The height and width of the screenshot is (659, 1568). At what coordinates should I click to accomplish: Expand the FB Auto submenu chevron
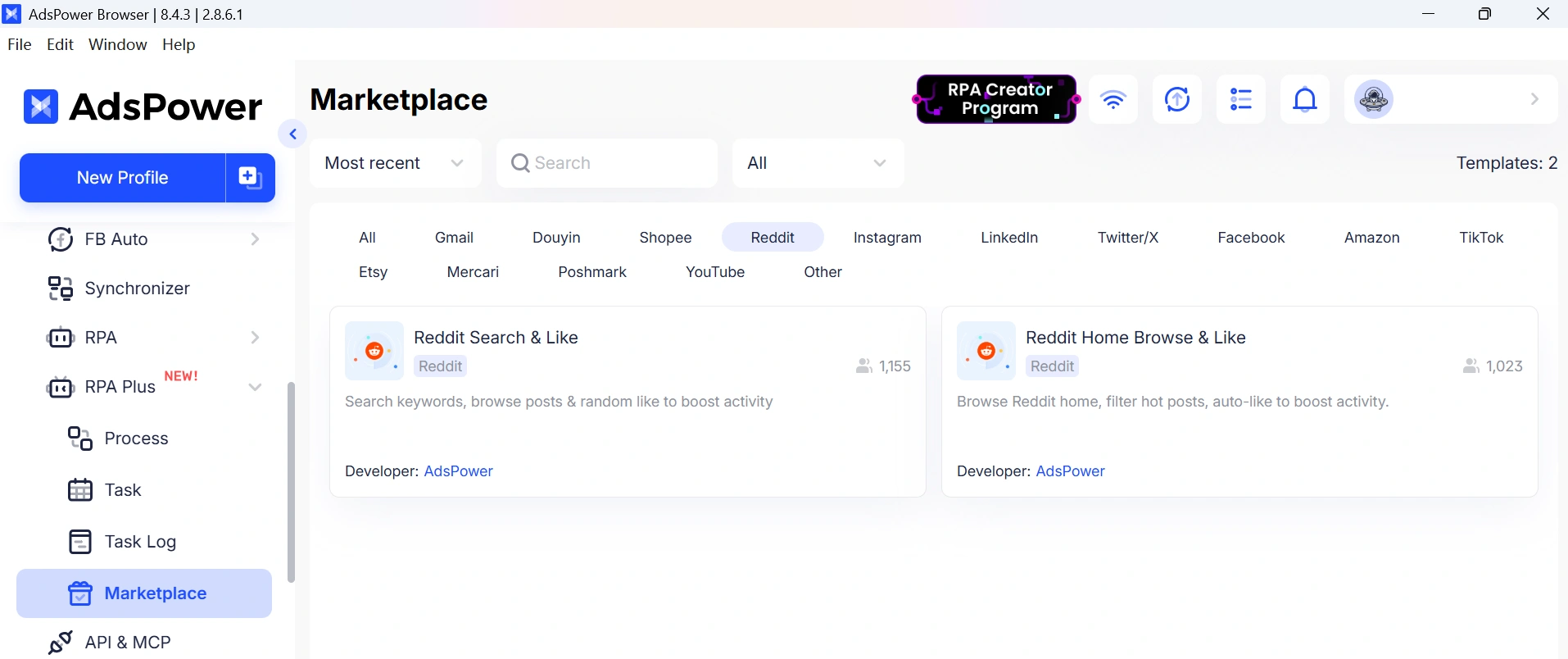tap(255, 239)
